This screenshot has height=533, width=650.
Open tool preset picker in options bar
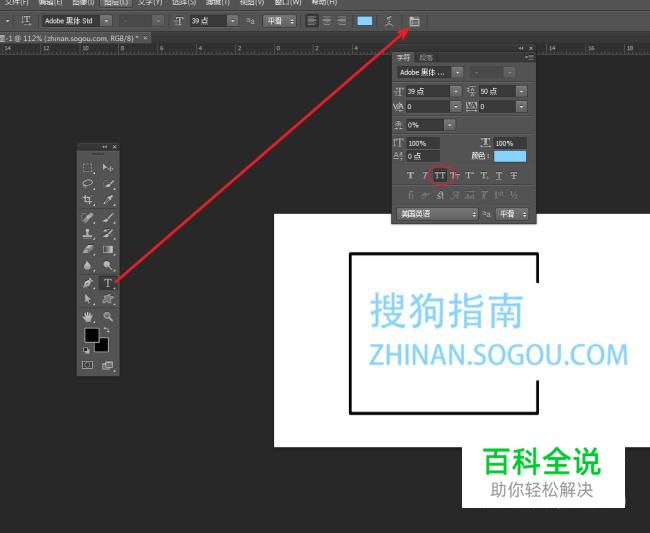[x=7, y=21]
